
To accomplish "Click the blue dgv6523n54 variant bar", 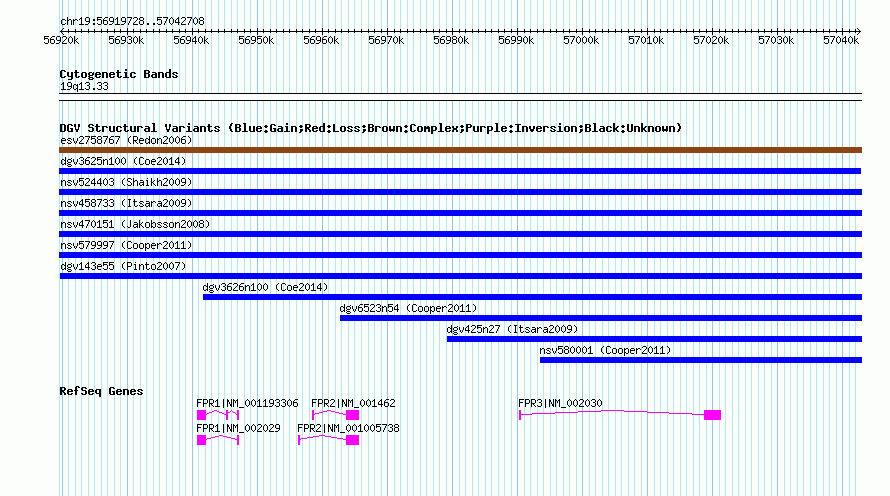I will [x=601, y=318].
